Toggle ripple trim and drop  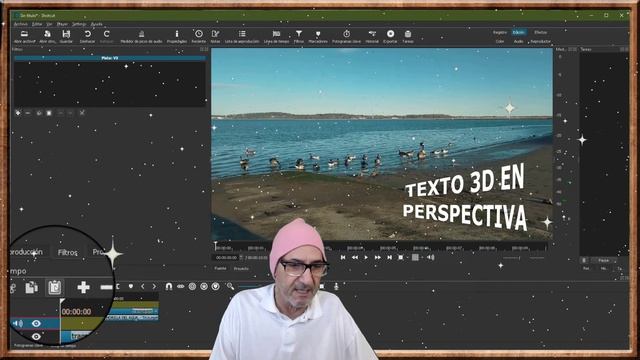point(192,287)
